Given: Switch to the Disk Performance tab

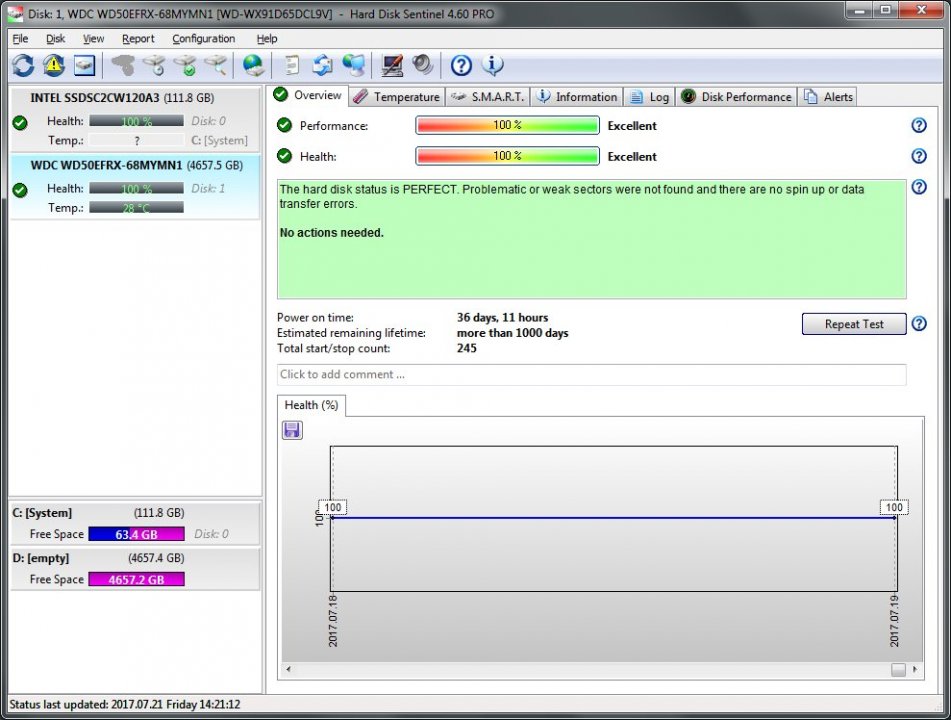Looking at the screenshot, I should 736,97.
